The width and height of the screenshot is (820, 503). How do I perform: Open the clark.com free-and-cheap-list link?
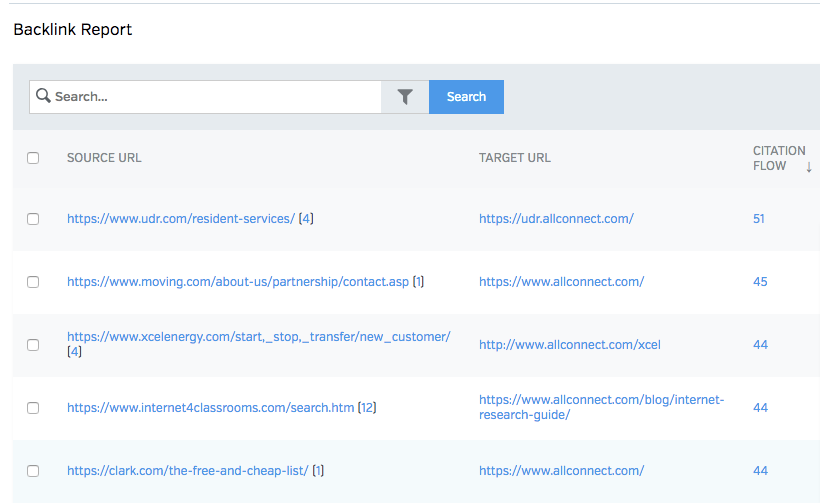tap(187, 471)
